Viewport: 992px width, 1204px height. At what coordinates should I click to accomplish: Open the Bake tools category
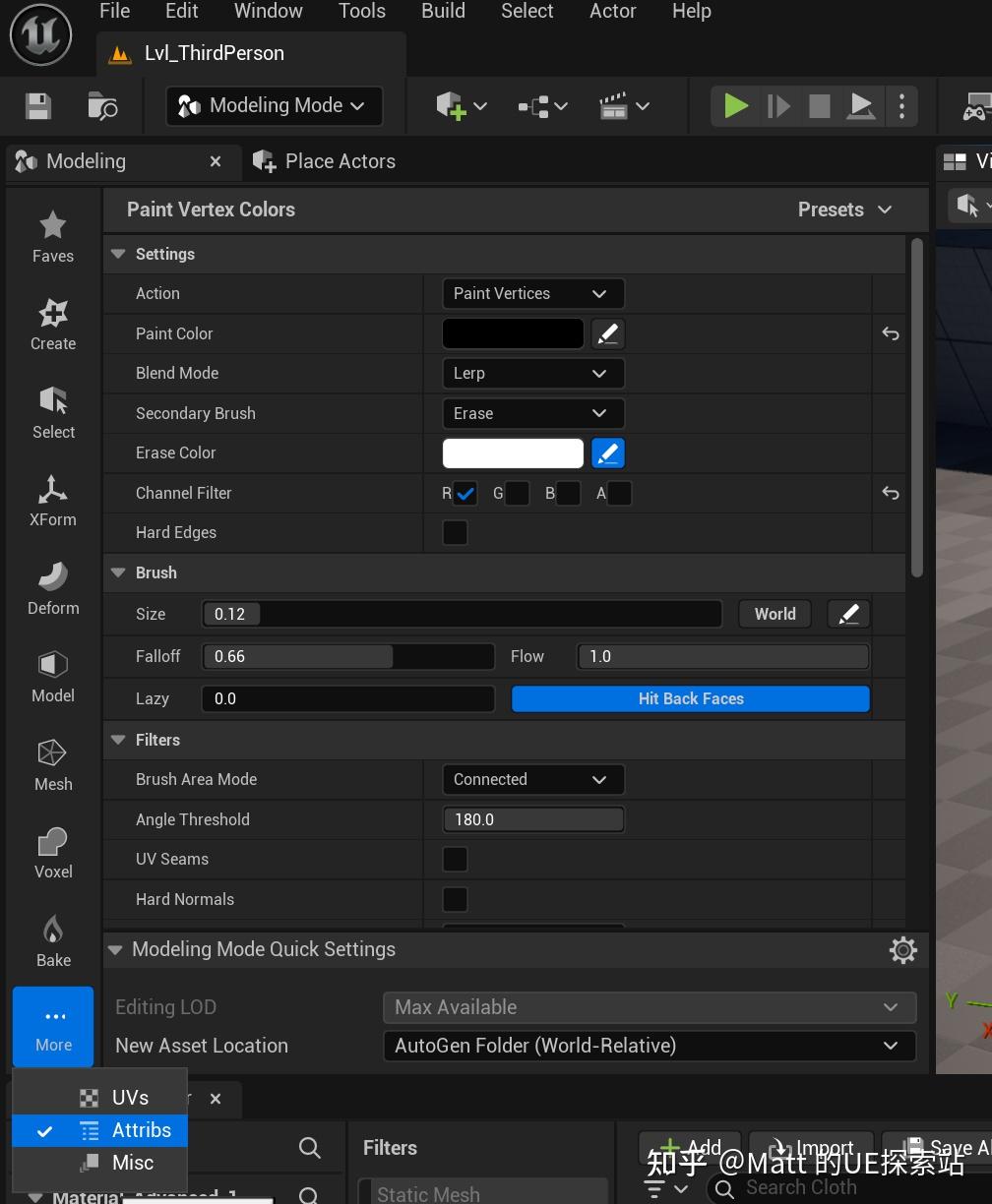[x=53, y=940]
